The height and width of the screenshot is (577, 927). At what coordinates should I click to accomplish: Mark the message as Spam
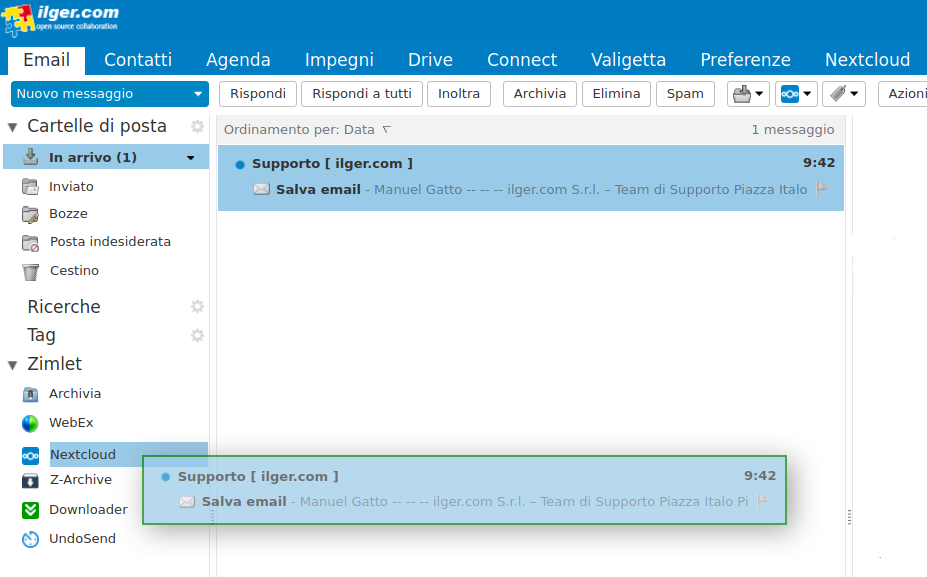click(x=685, y=94)
